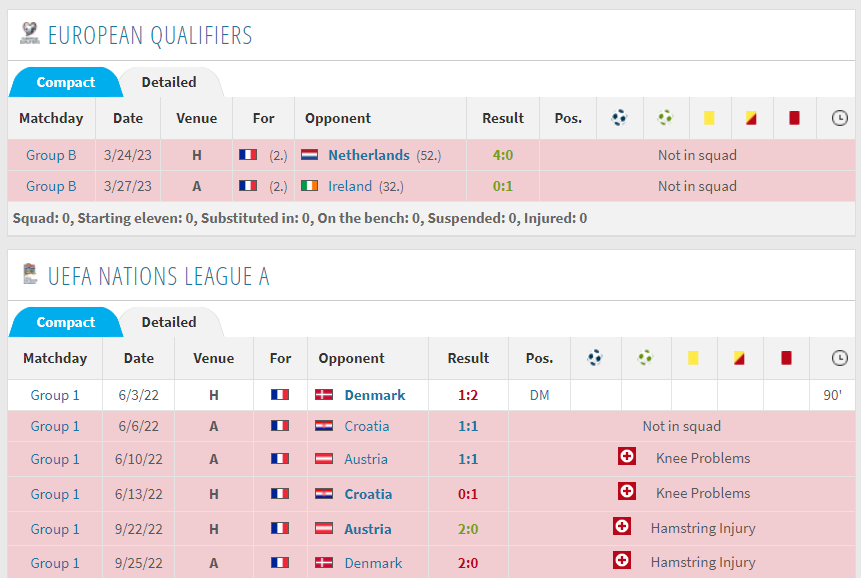Click the UEFA Nations League A logo icon
The width and height of the screenshot is (861, 578).
30,273
